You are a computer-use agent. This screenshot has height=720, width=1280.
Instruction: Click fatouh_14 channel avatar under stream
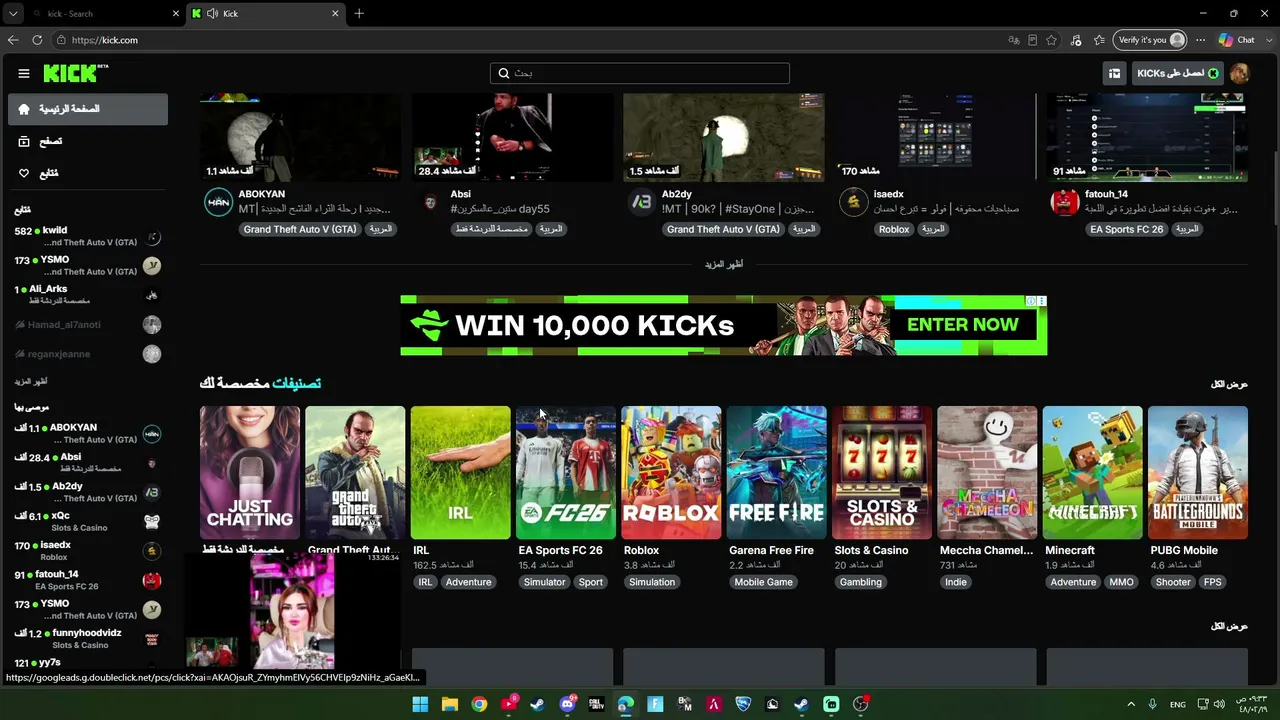1065,202
